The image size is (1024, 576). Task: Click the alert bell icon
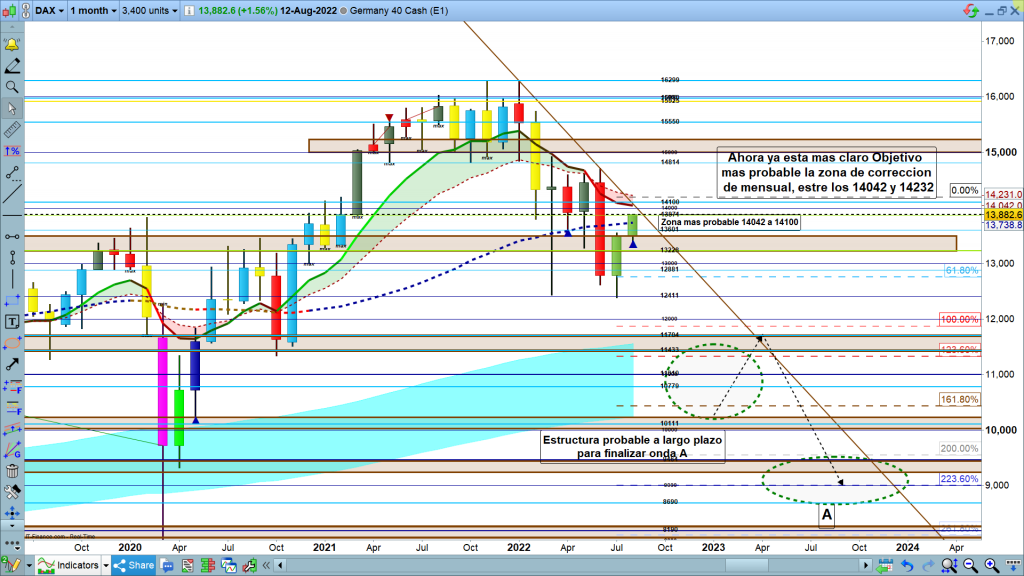tap(12, 46)
